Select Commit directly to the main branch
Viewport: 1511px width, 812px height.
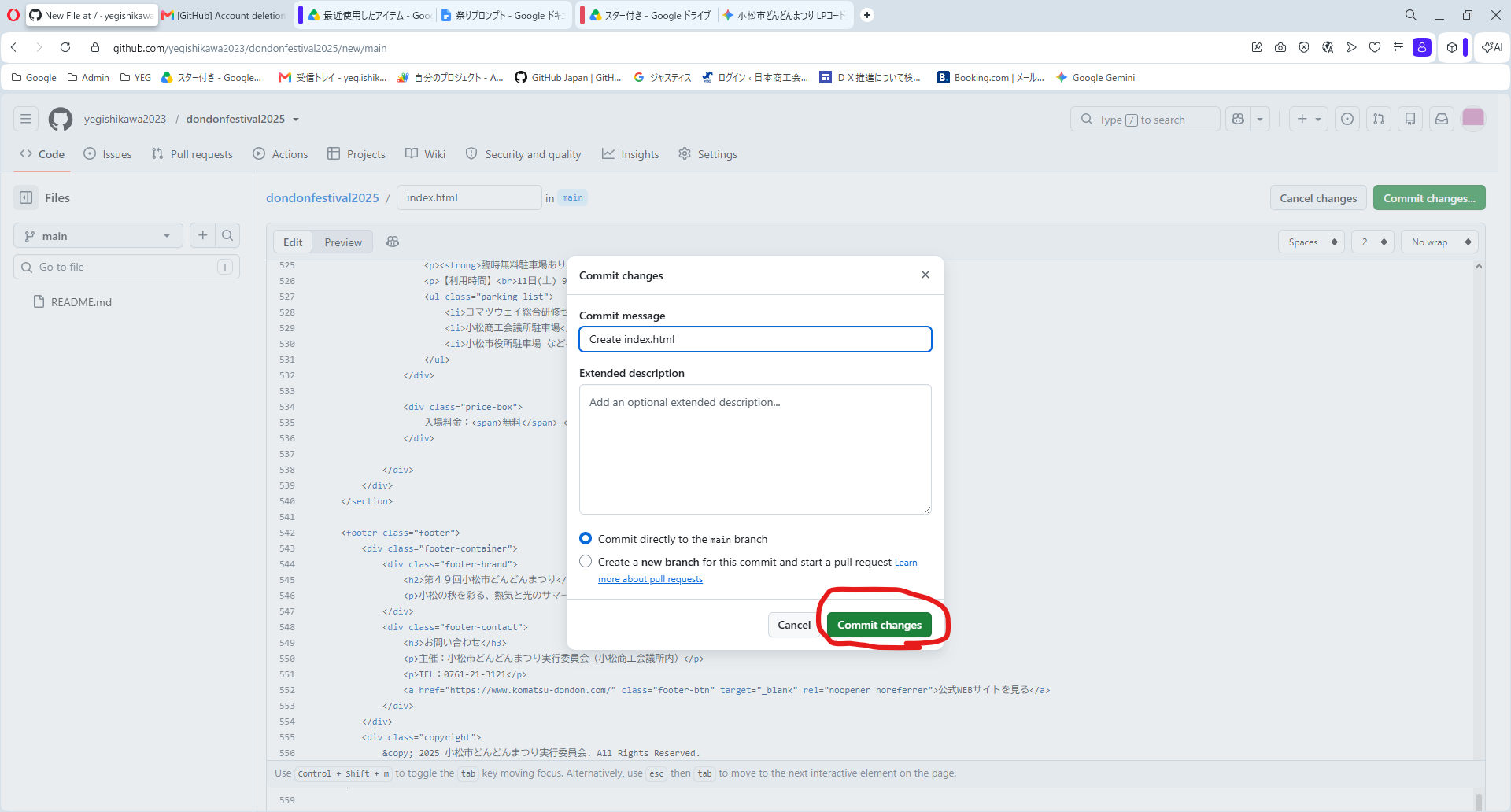[586, 538]
